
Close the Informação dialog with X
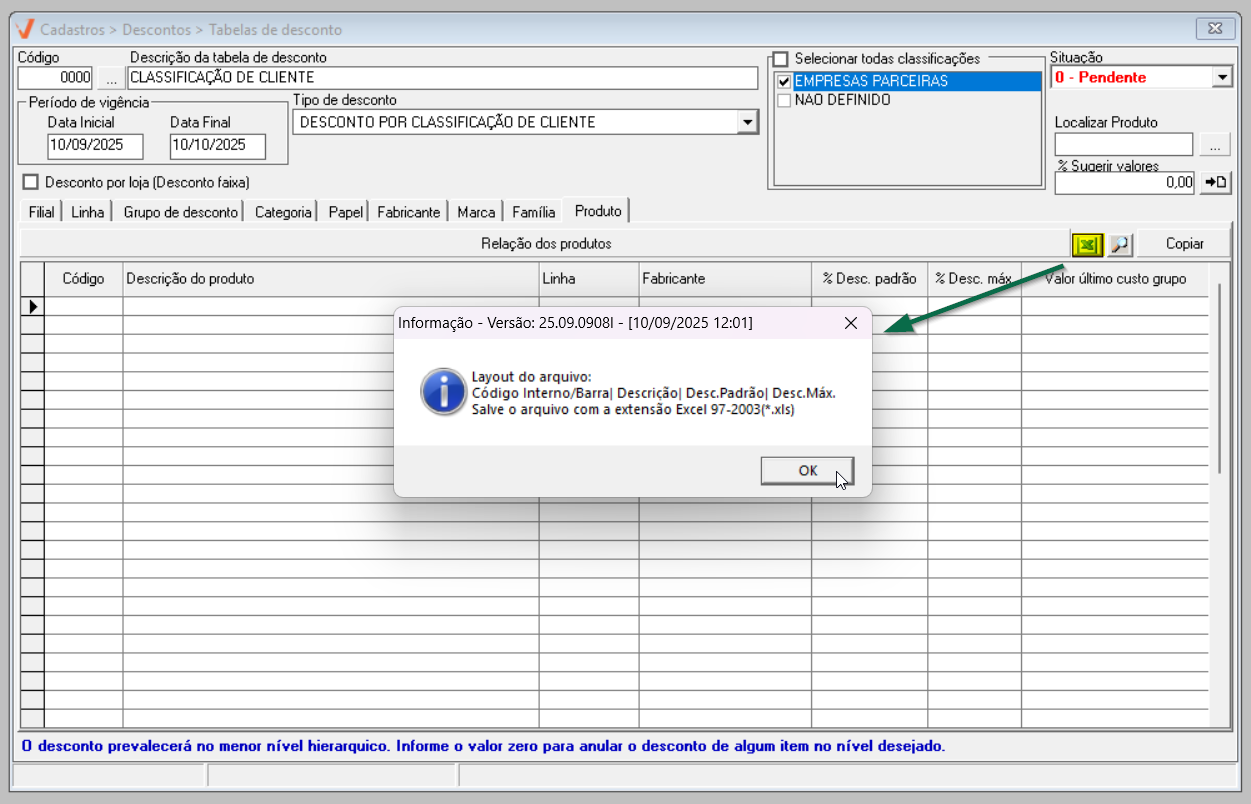(x=851, y=323)
